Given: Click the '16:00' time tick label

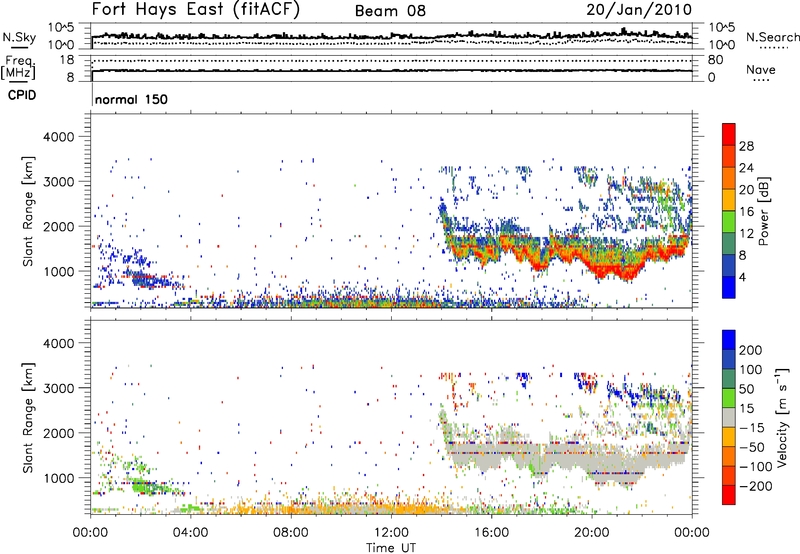Looking at the screenshot, I should pyautogui.click(x=491, y=533).
